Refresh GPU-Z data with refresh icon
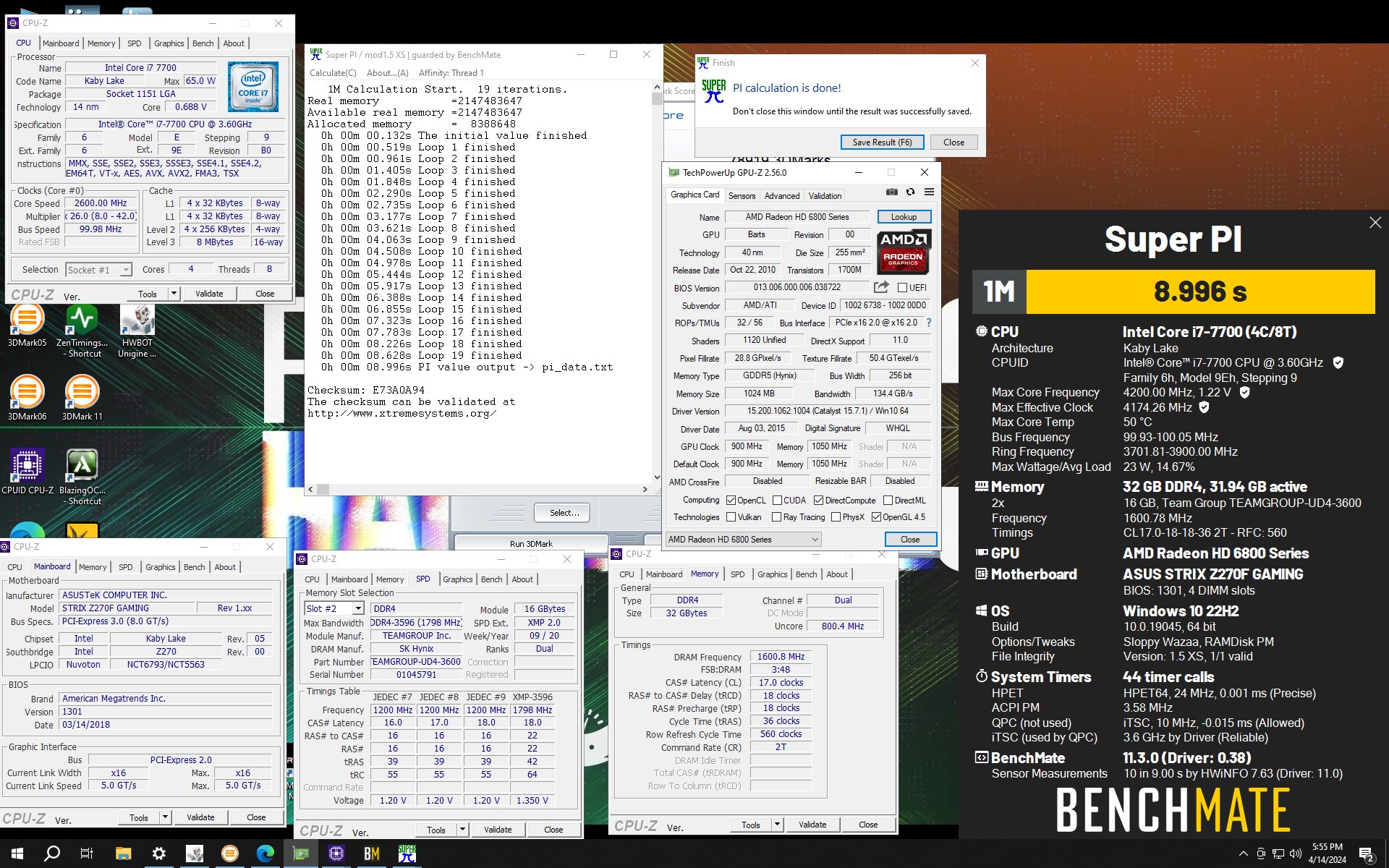Image resolution: width=1389 pixels, height=868 pixels. [910, 192]
